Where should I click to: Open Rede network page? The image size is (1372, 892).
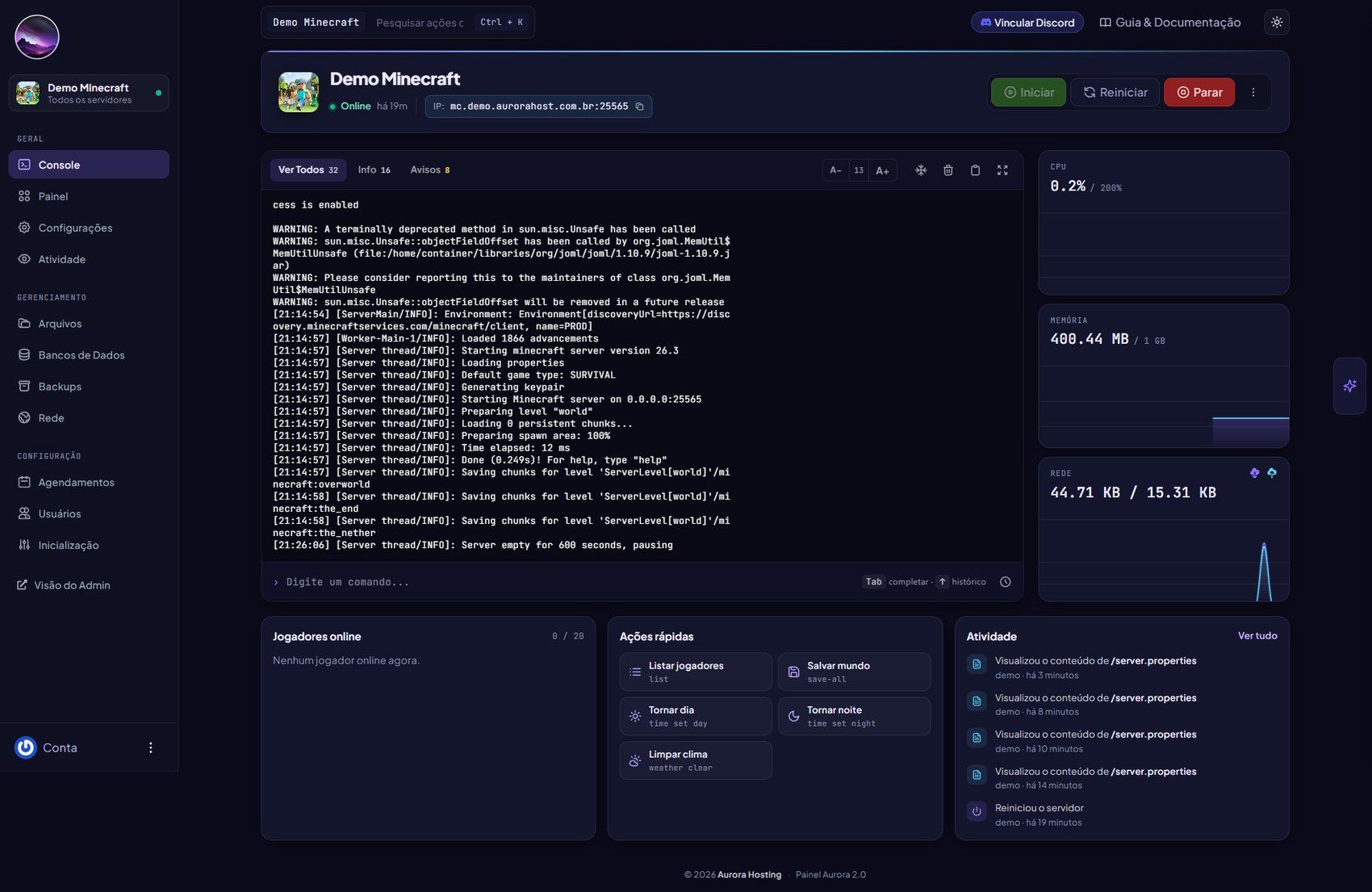pos(89,418)
